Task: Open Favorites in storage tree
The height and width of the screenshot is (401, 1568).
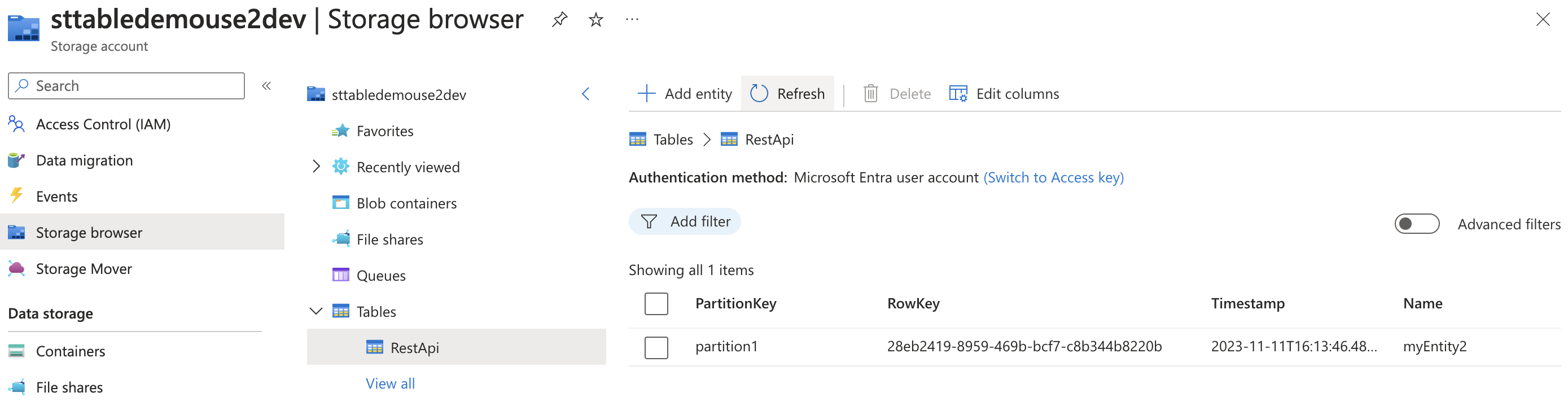Action: pyautogui.click(x=385, y=131)
